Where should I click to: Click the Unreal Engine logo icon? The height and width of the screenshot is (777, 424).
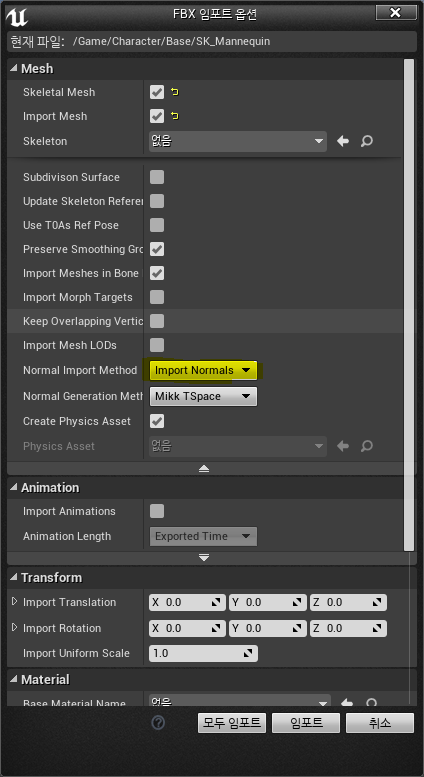pos(16,17)
